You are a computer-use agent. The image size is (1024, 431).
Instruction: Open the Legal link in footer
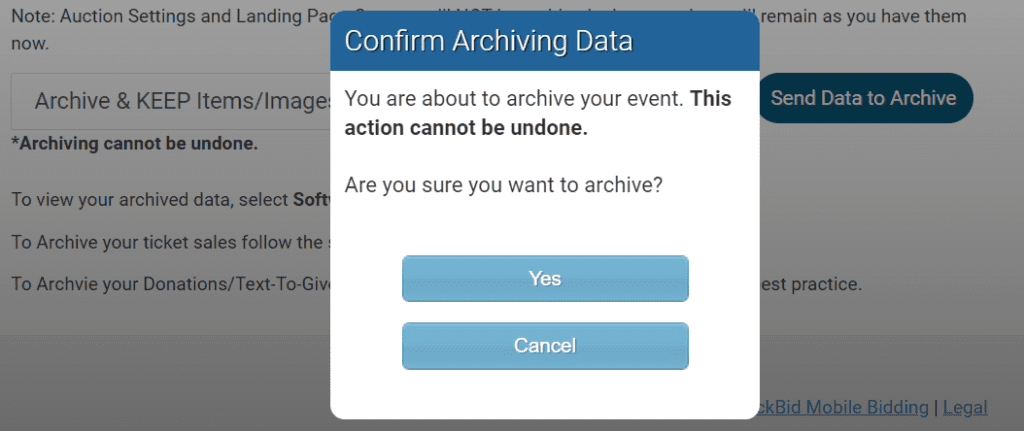click(965, 407)
